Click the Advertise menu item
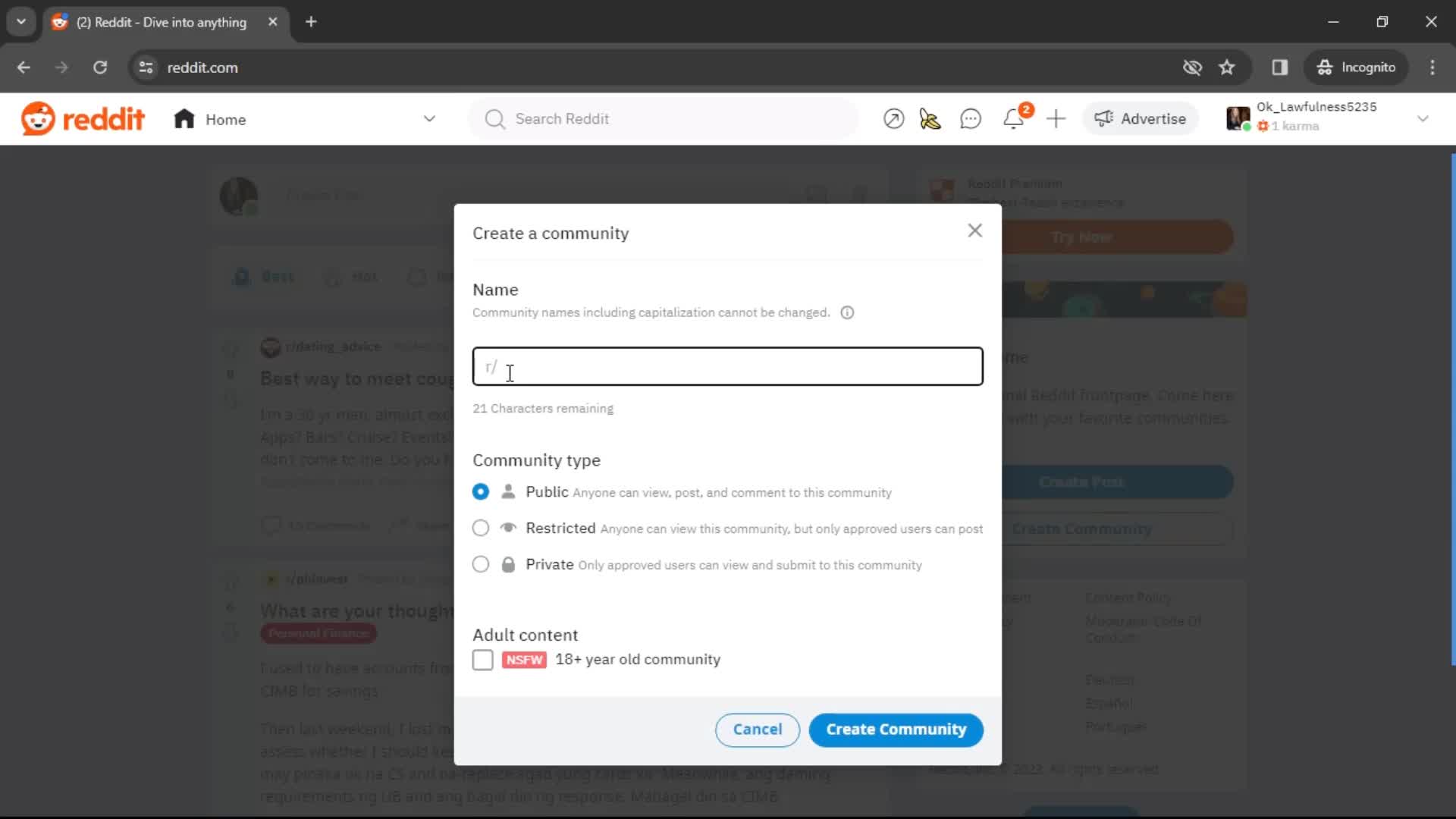Screen dimensions: 1456x819 pyautogui.click(x=1141, y=118)
